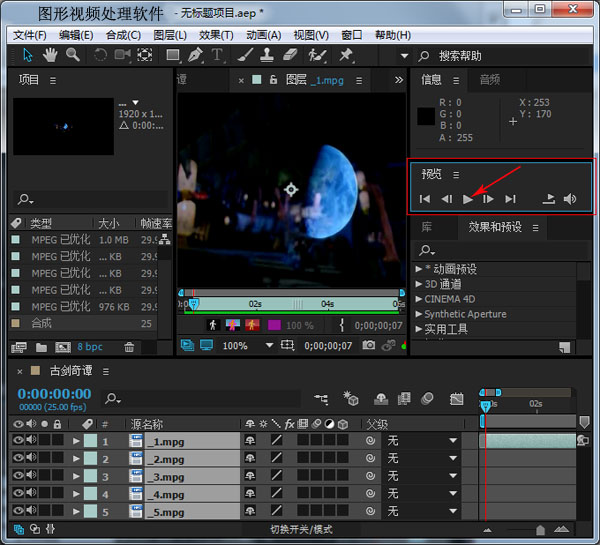Jump to first frame in Preview panel
This screenshot has width=600, height=545.
(425, 199)
